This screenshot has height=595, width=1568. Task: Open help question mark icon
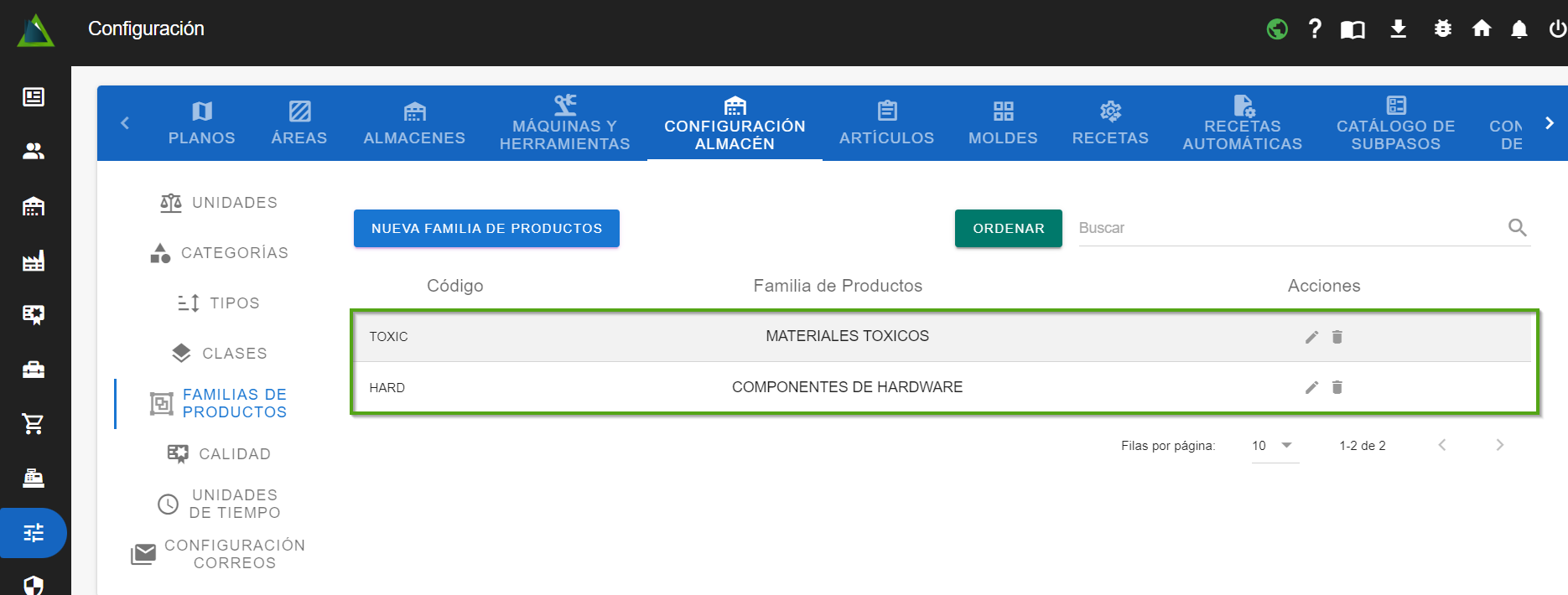(1315, 29)
